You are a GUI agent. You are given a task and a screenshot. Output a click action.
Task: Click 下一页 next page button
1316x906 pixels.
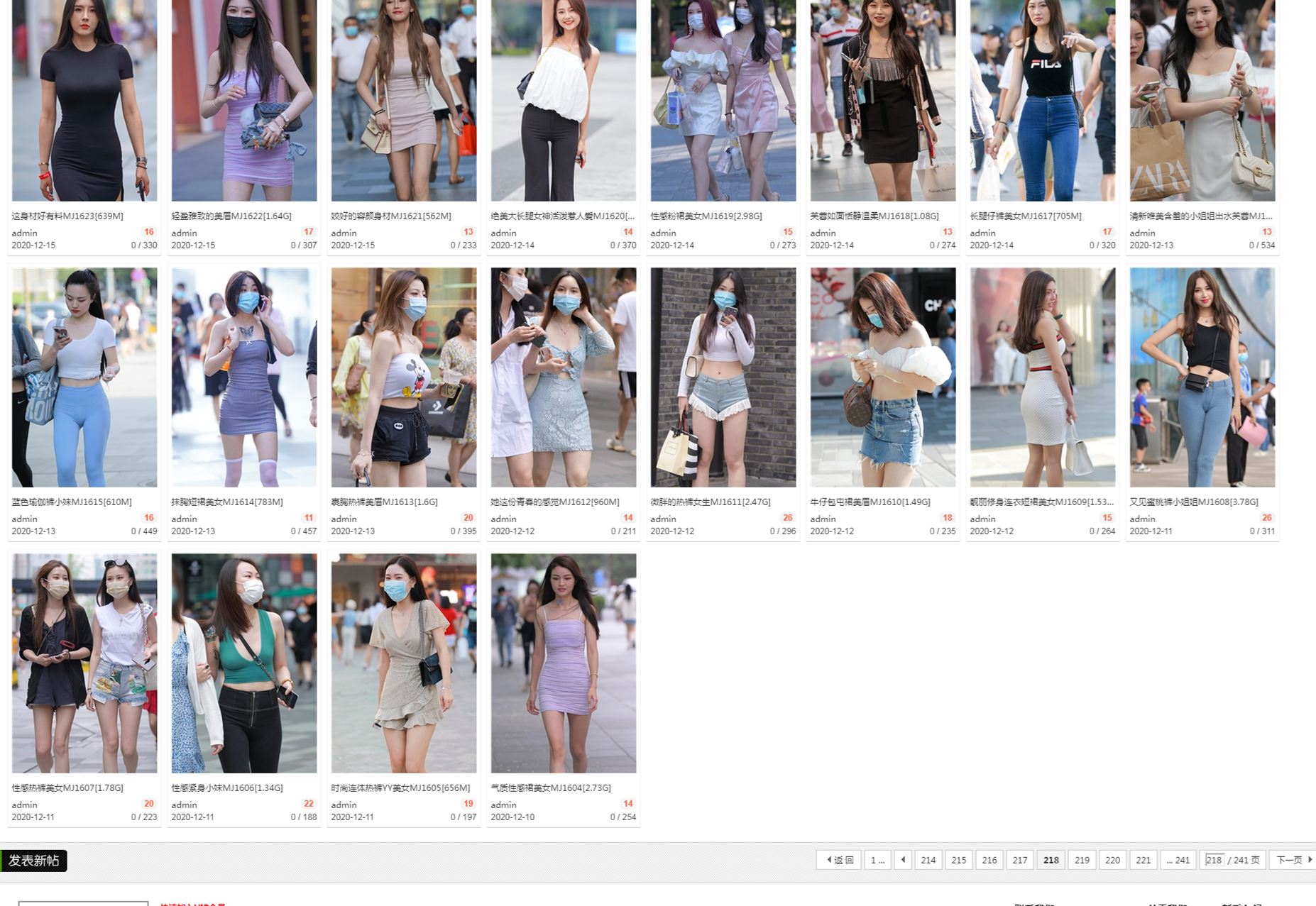[1292, 860]
